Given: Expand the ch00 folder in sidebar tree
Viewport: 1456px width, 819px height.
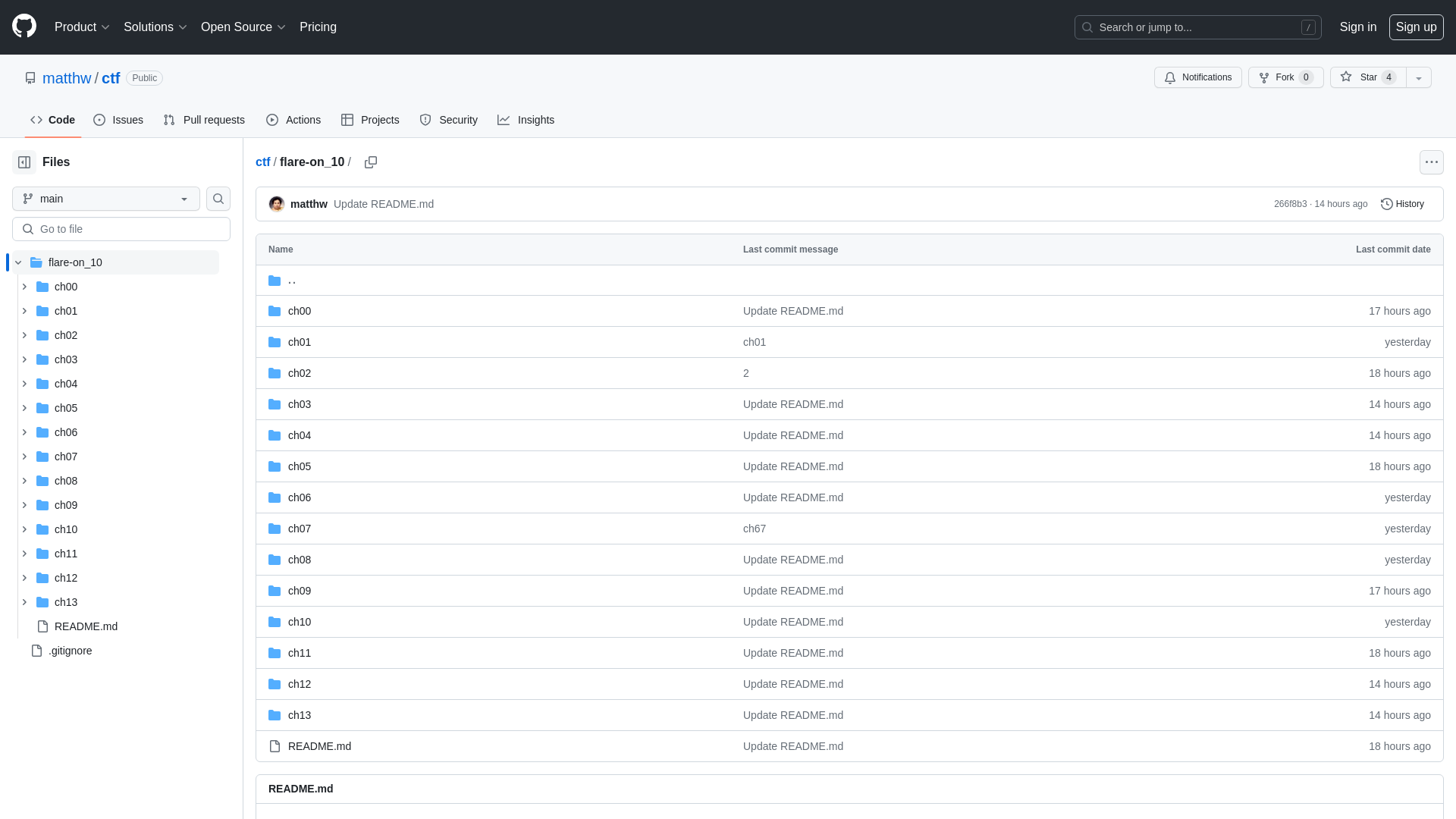Looking at the screenshot, I should click(x=24, y=287).
